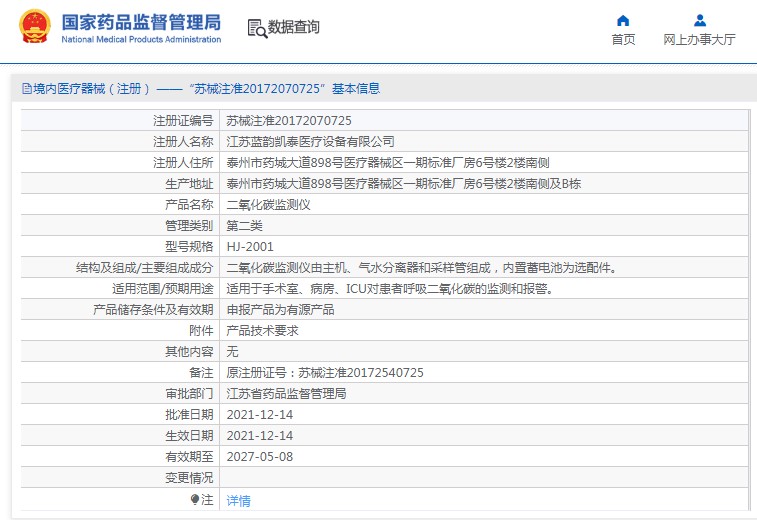
Task: Click the 附件 row label
Action: coord(201,331)
